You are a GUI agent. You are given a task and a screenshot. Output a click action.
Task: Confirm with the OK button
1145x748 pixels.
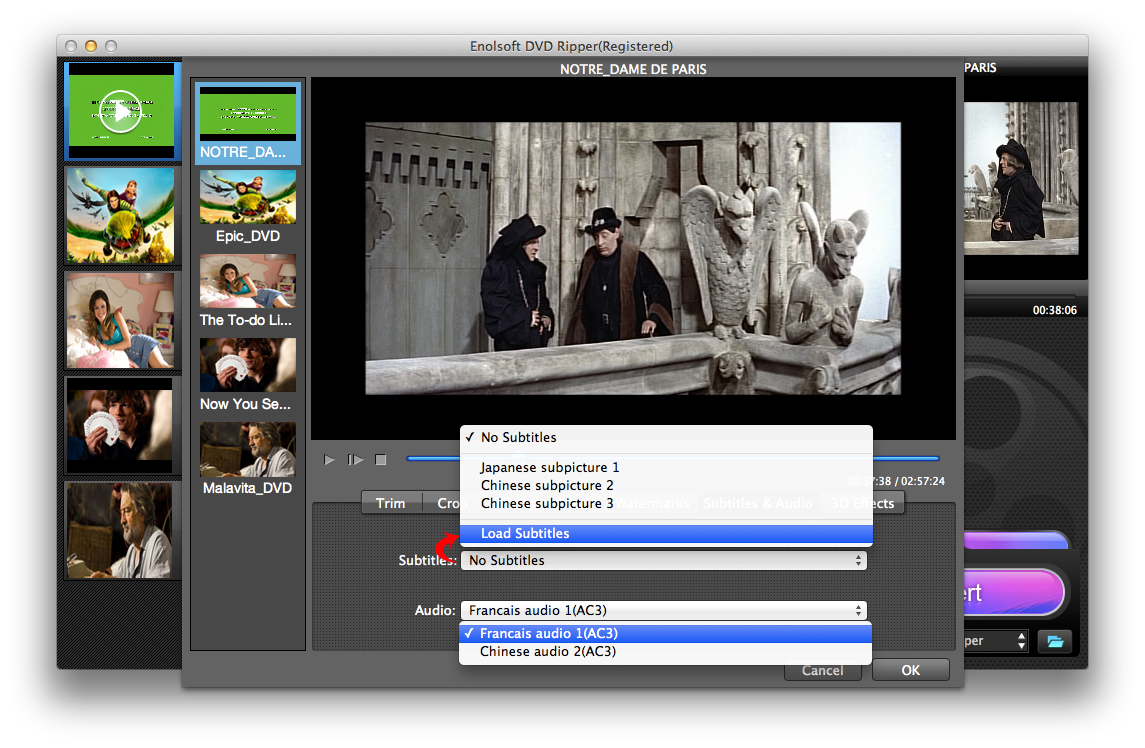point(911,670)
